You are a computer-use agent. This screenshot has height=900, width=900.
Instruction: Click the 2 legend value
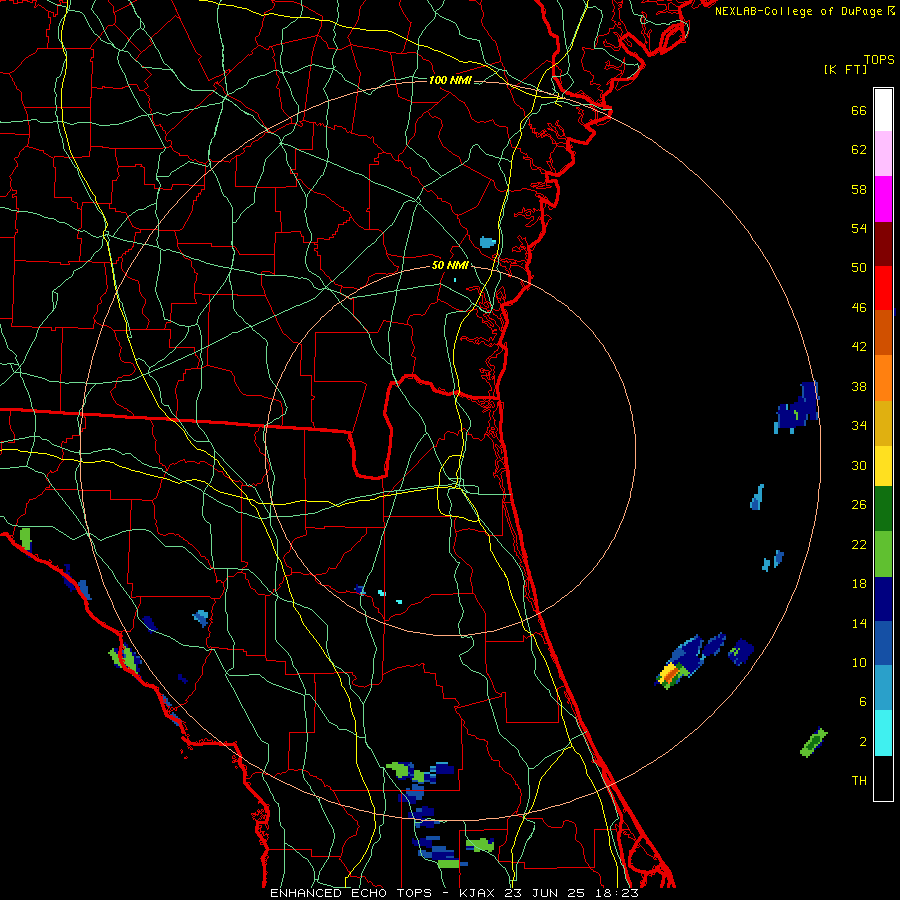tap(863, 741)
